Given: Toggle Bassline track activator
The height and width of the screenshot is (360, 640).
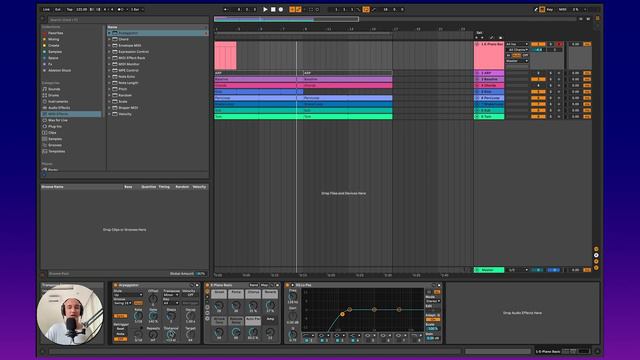Looking at the screenshot, I should click(x=538, y=79).
